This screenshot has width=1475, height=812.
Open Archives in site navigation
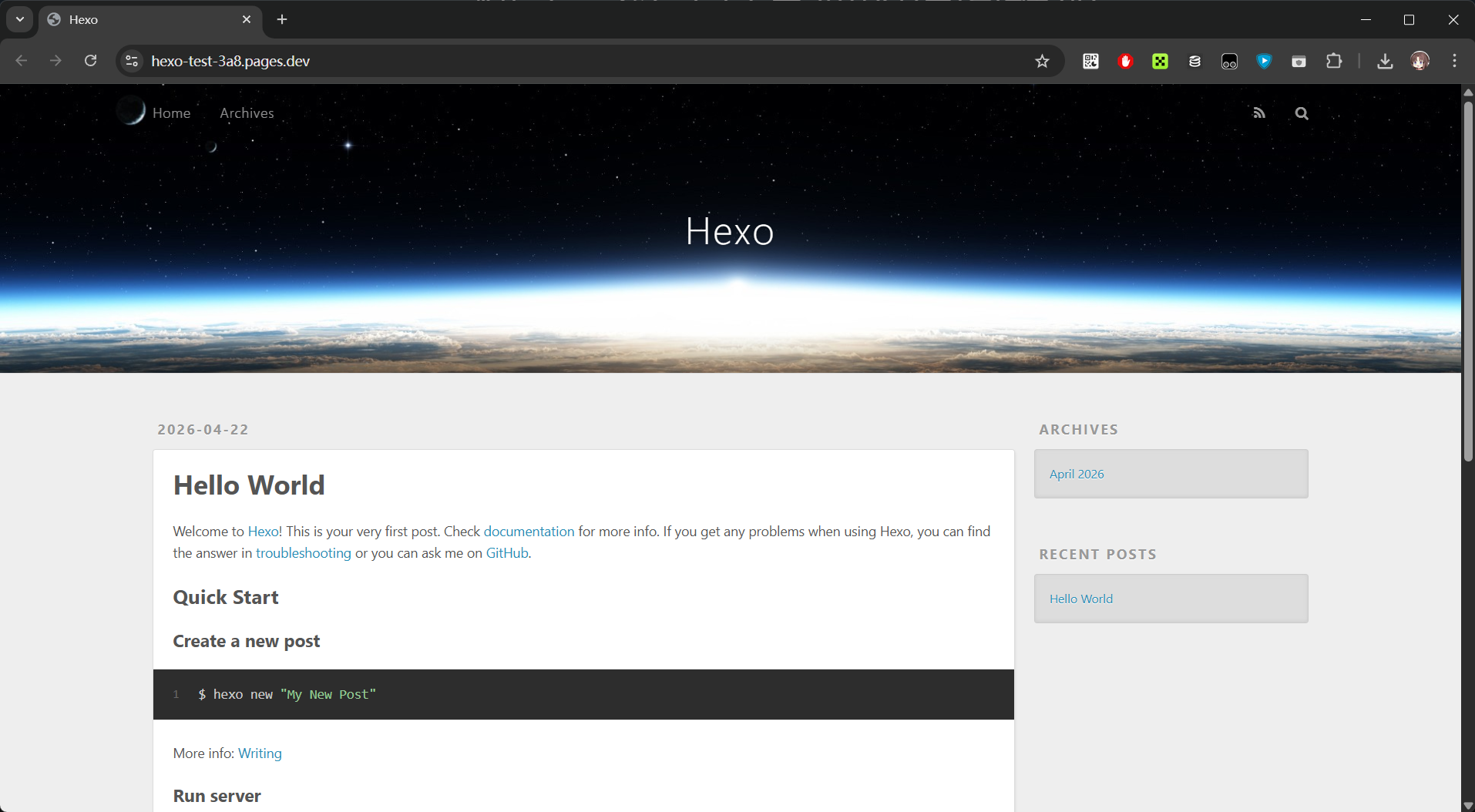click(x=247, y=113)
